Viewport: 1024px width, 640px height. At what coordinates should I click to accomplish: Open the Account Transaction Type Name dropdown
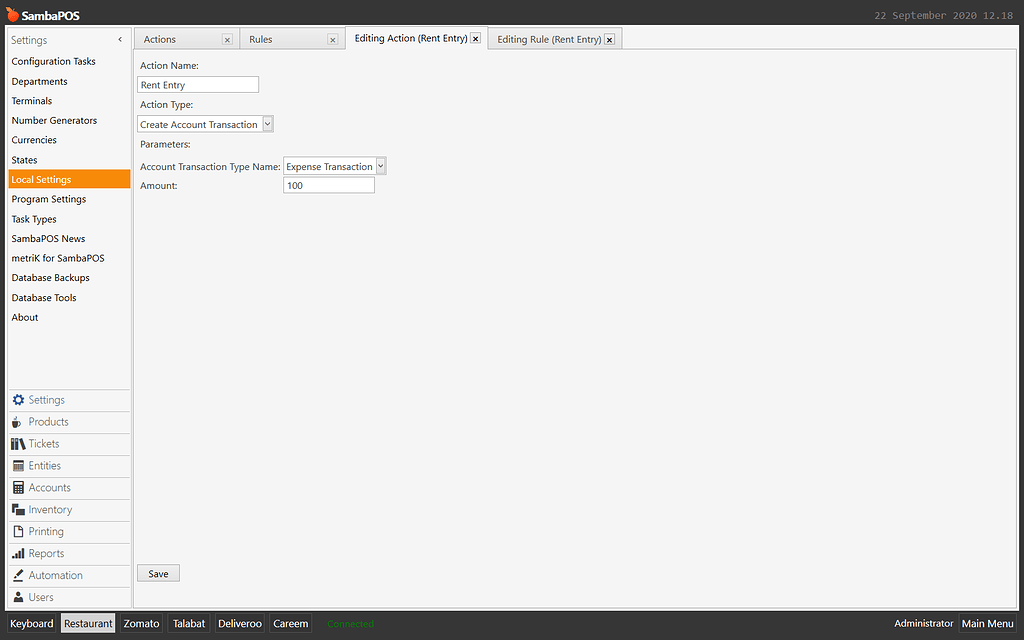(x=380, y=166)
